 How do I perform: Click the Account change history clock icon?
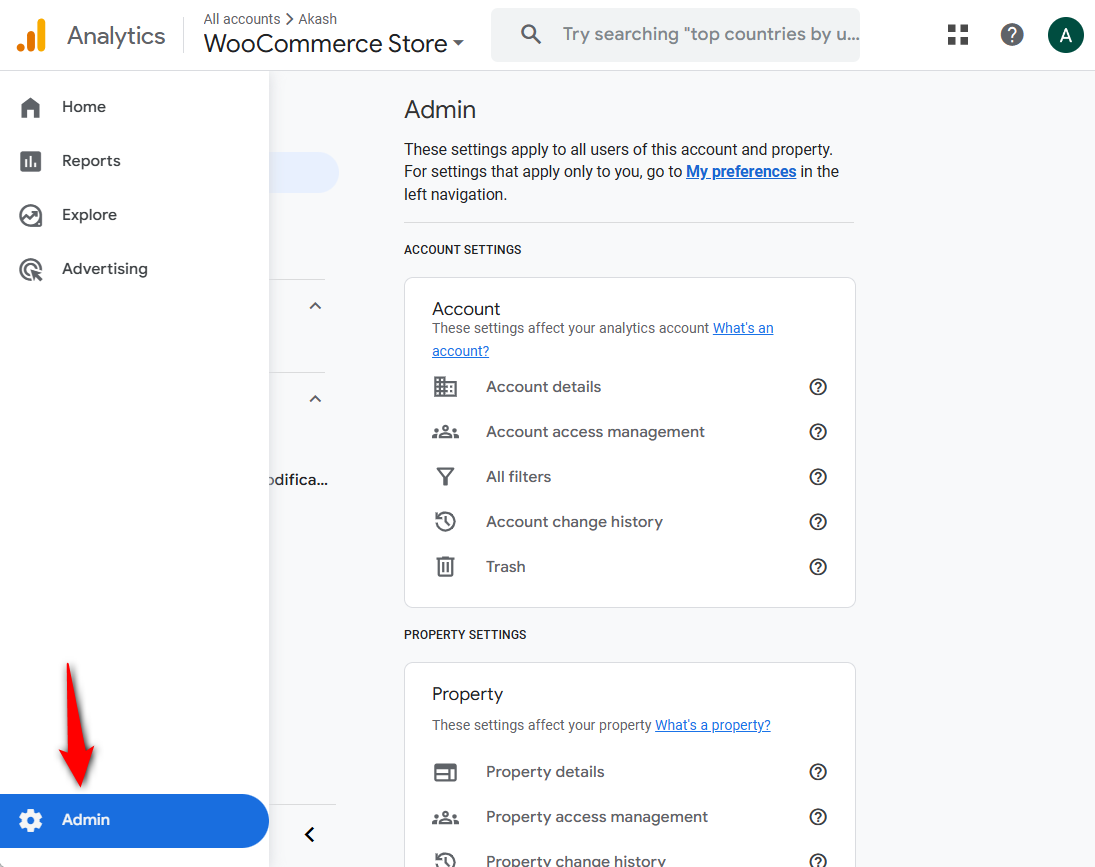point(446,521)
